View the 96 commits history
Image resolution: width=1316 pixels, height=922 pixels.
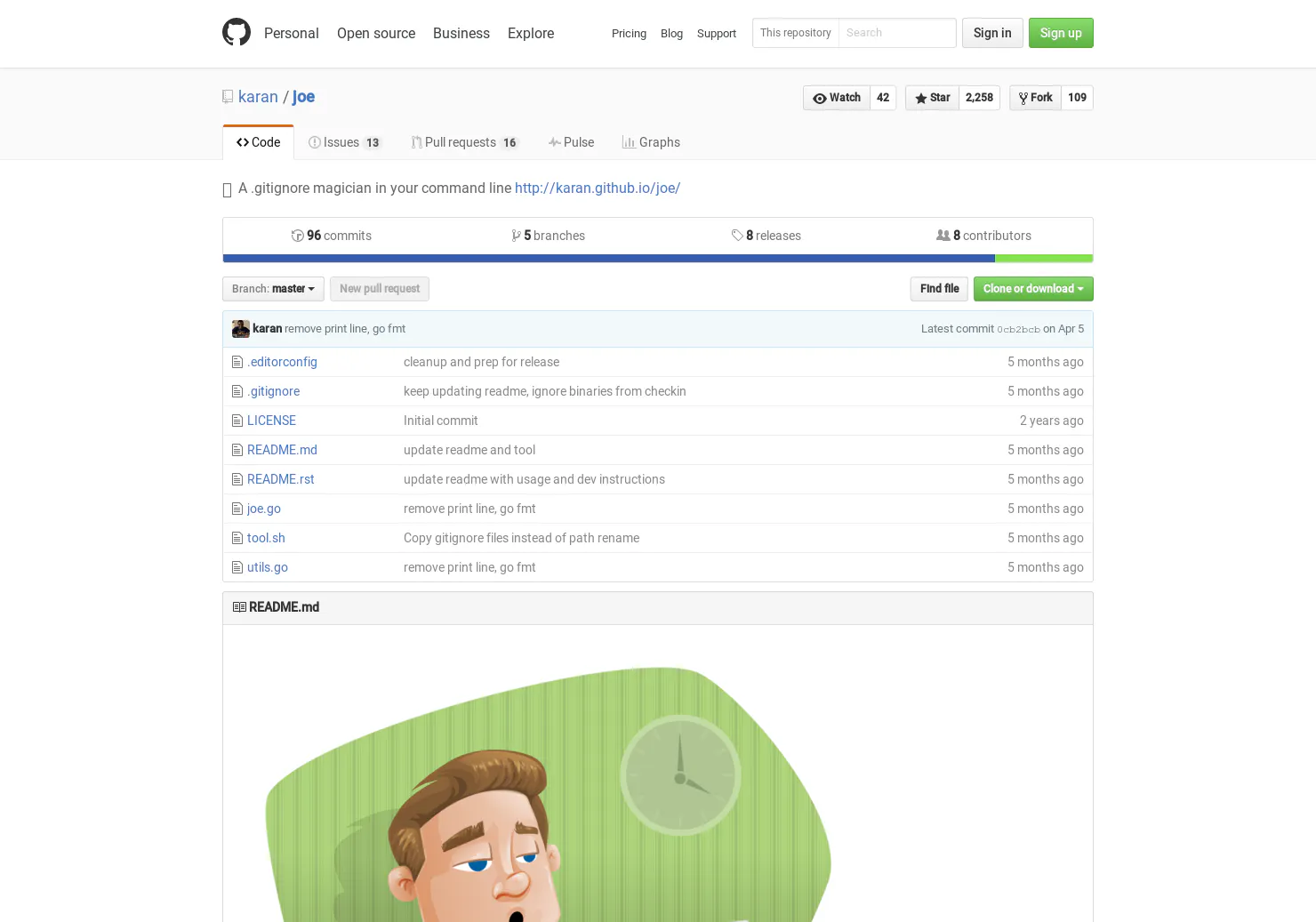pos(332,236)
